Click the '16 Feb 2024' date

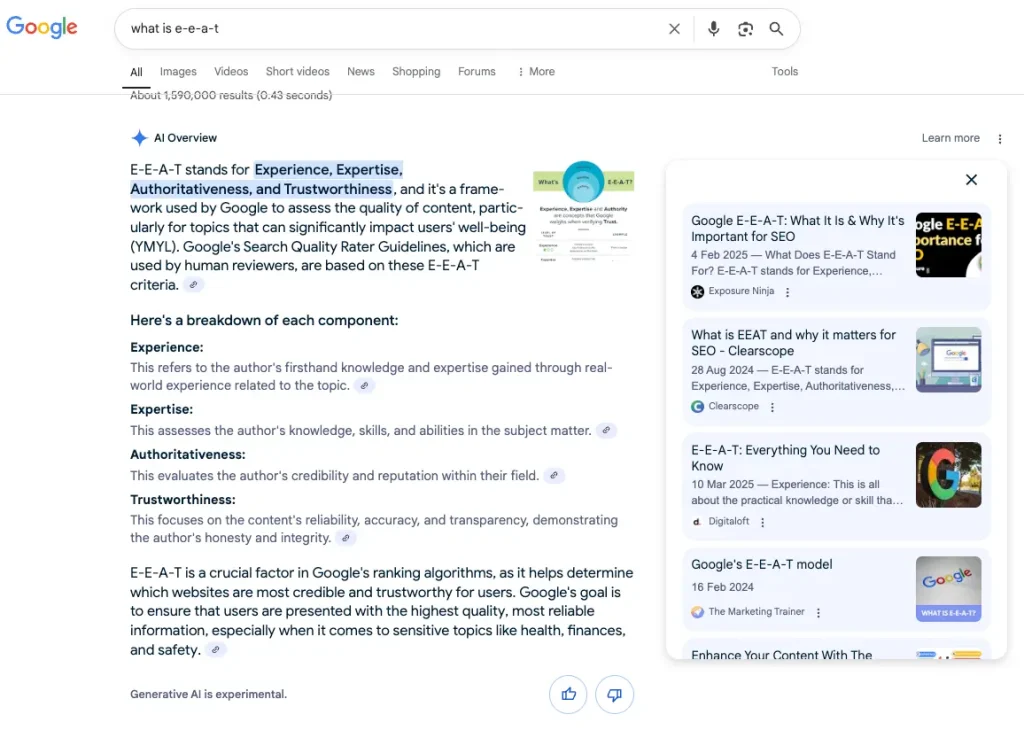click(722, 587)
